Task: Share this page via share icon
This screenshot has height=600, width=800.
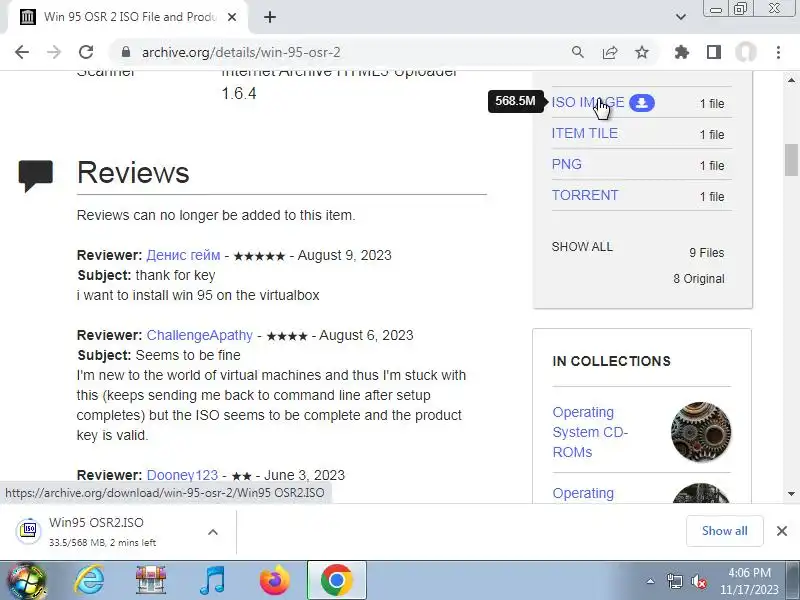Action: coord(610,52)
